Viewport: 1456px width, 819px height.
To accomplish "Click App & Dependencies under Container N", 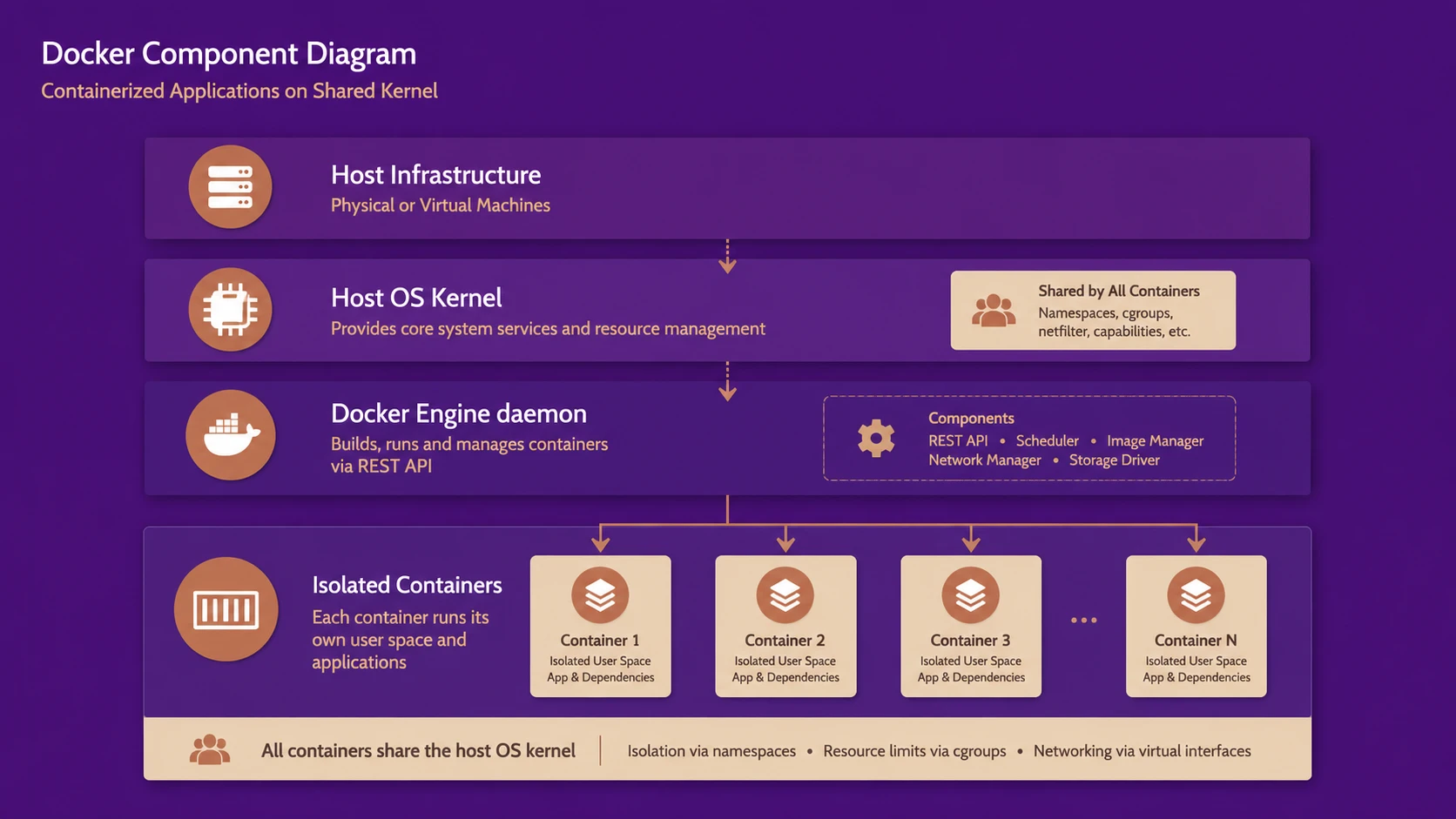I will point(1196,678).
